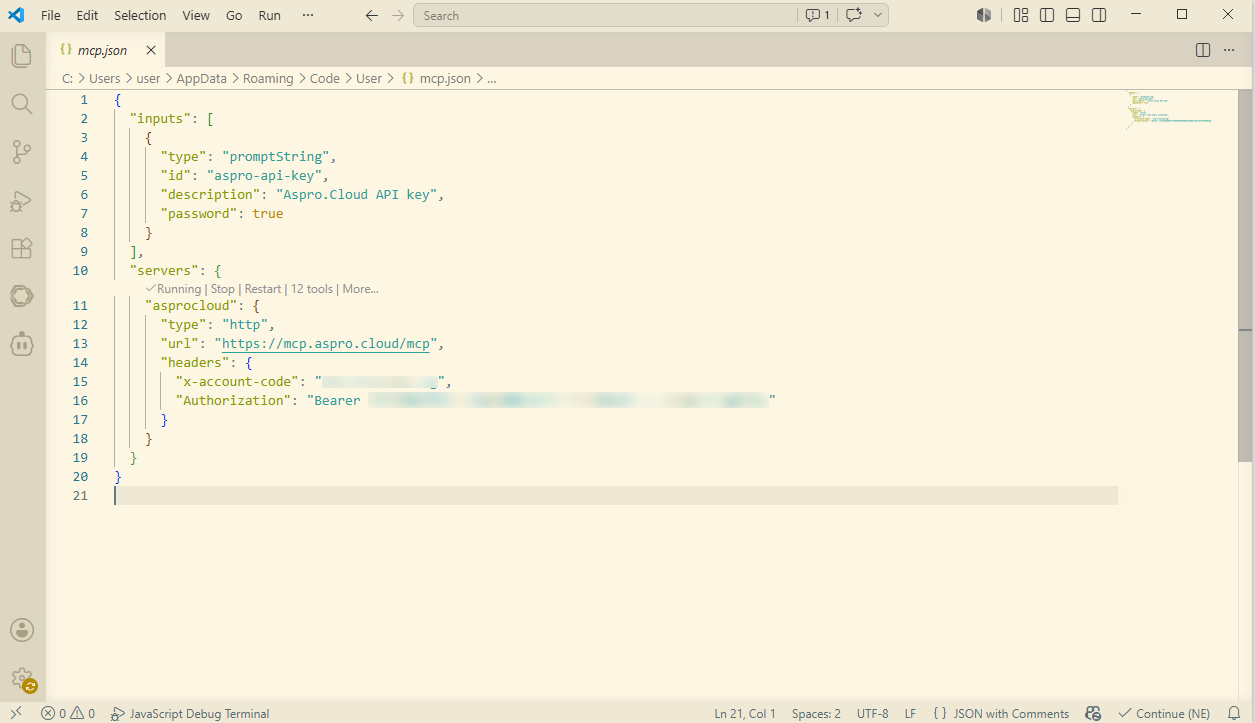Open chat feedback icon showing 1
1255x723 pixels.
click(817, 15)
